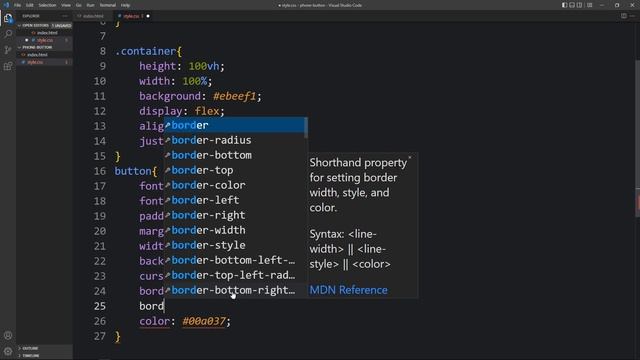Screen dimensions: 640x360
Task: Choose 'border-top-left-rad…' suggestion
Action: tap(234, 275)
